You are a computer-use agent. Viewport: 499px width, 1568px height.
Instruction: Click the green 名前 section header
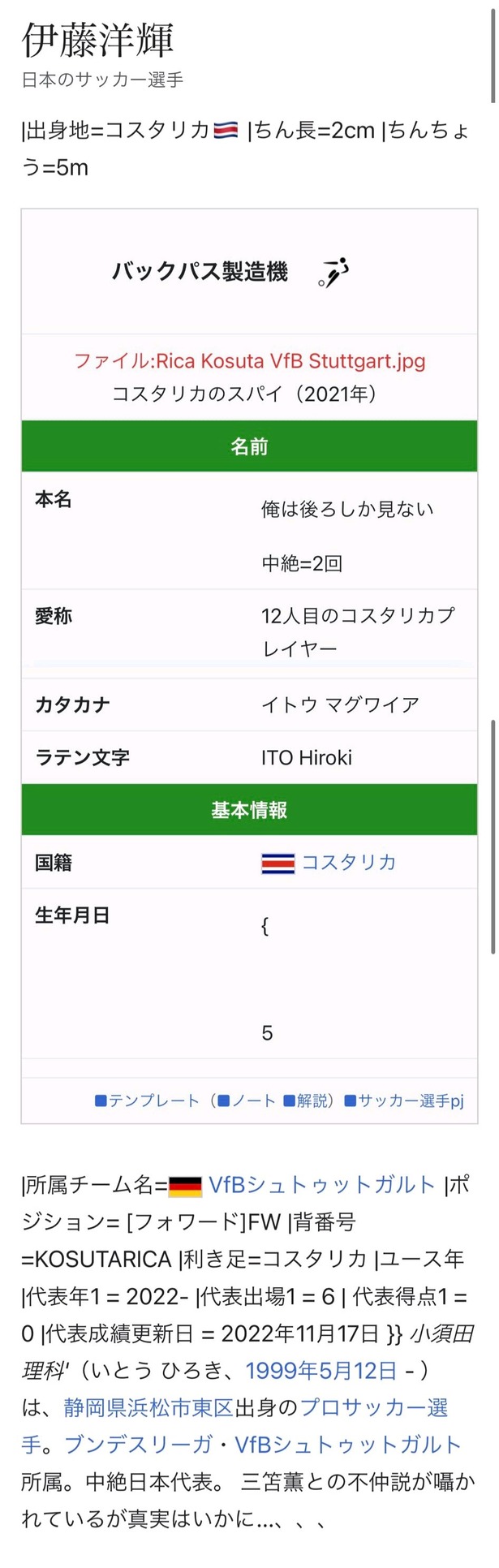point(249,446)
